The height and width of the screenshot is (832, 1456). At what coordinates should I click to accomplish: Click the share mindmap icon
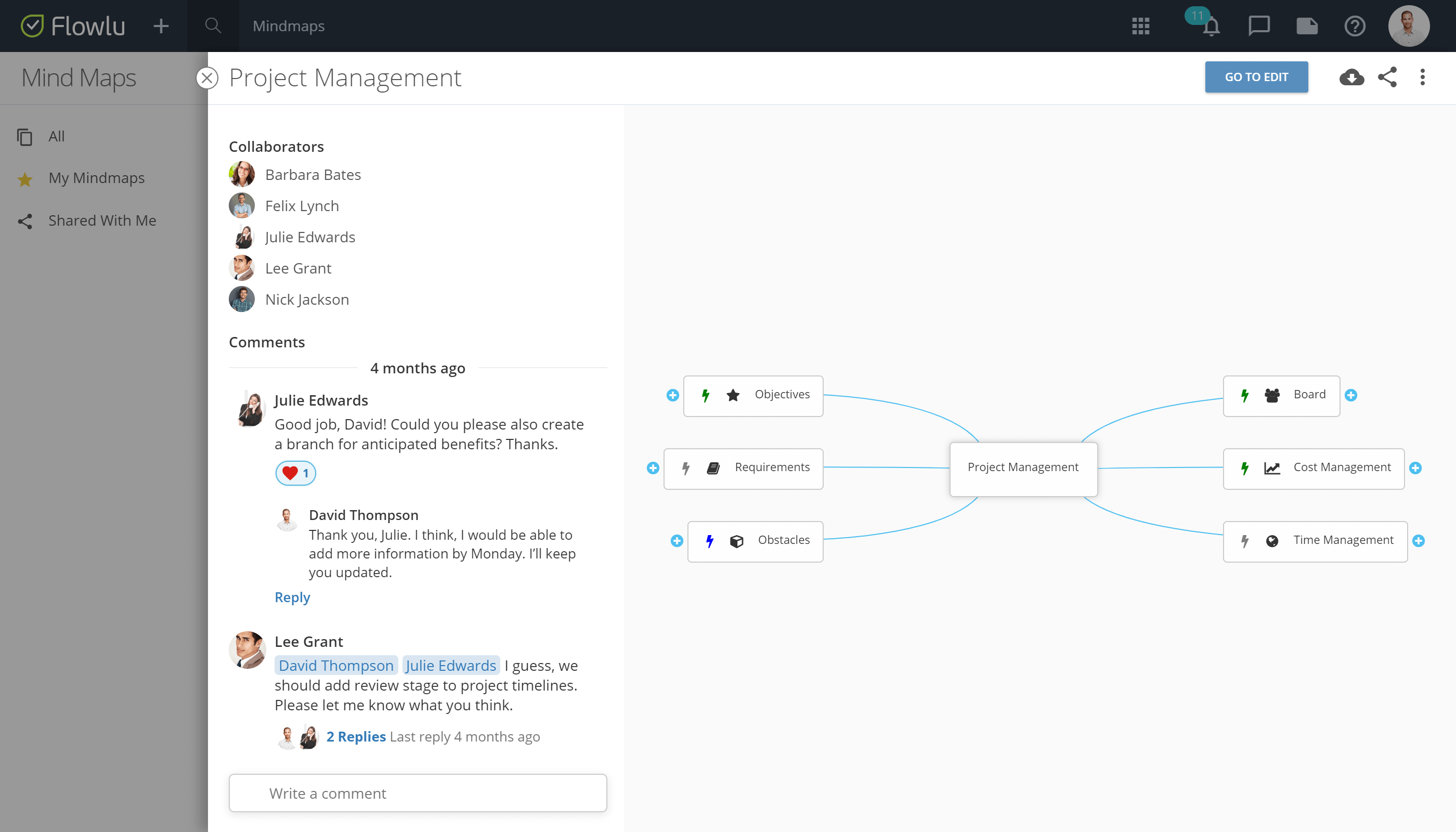[1387, 77]
